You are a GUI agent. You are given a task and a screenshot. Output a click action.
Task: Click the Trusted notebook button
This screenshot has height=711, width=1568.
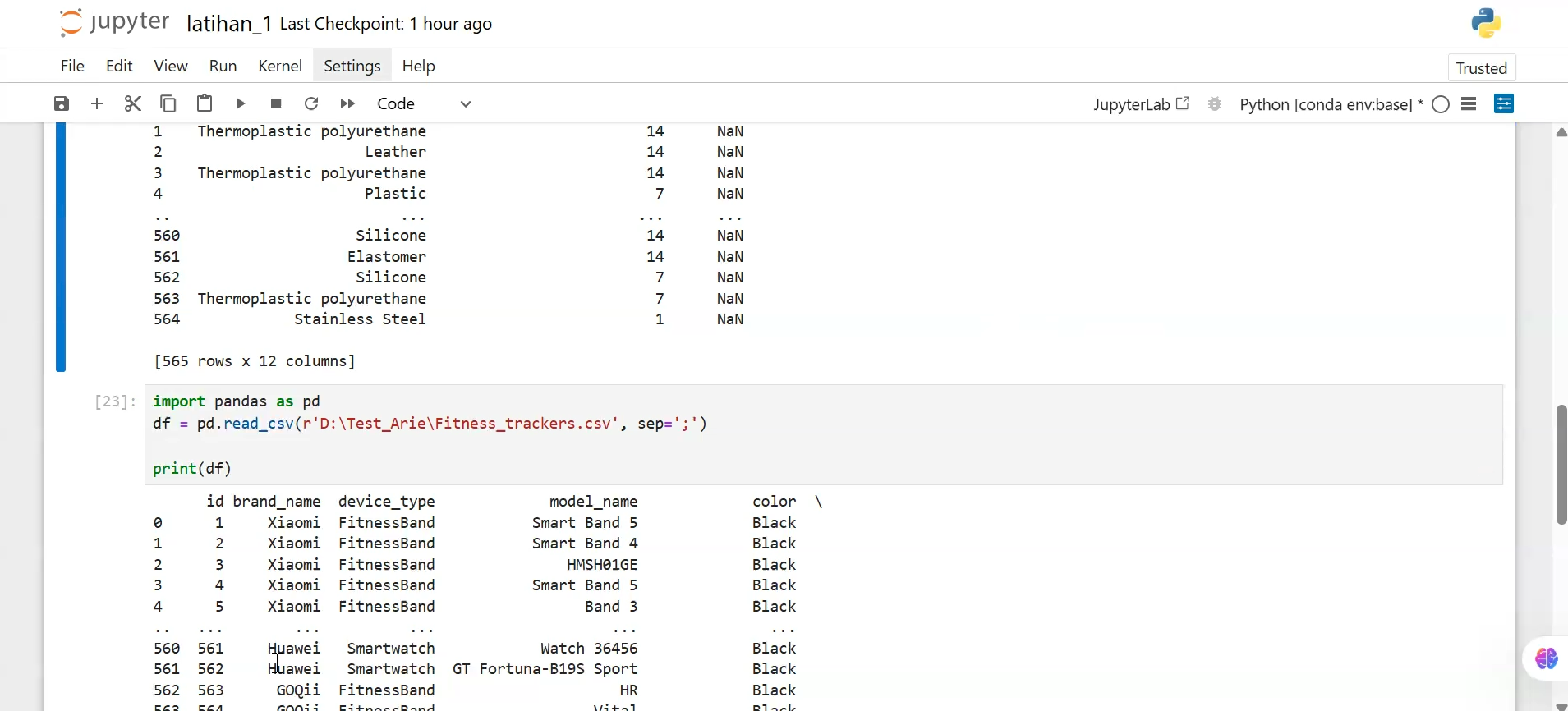(1481, 68)
